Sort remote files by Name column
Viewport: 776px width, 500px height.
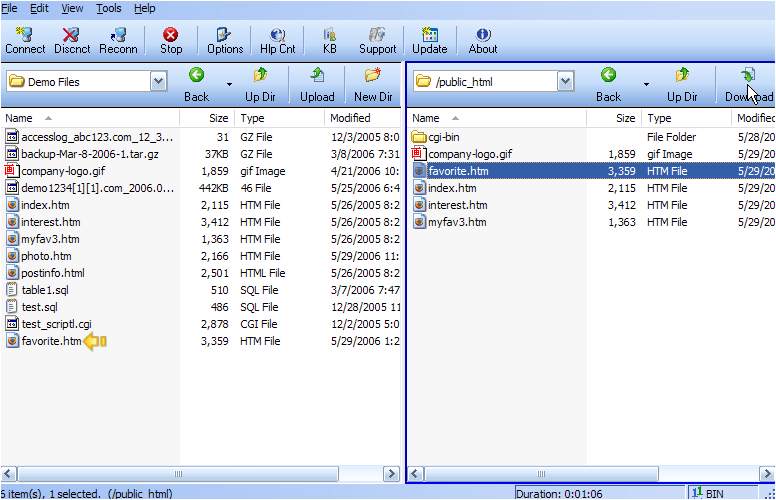click(x=497, y=118)
